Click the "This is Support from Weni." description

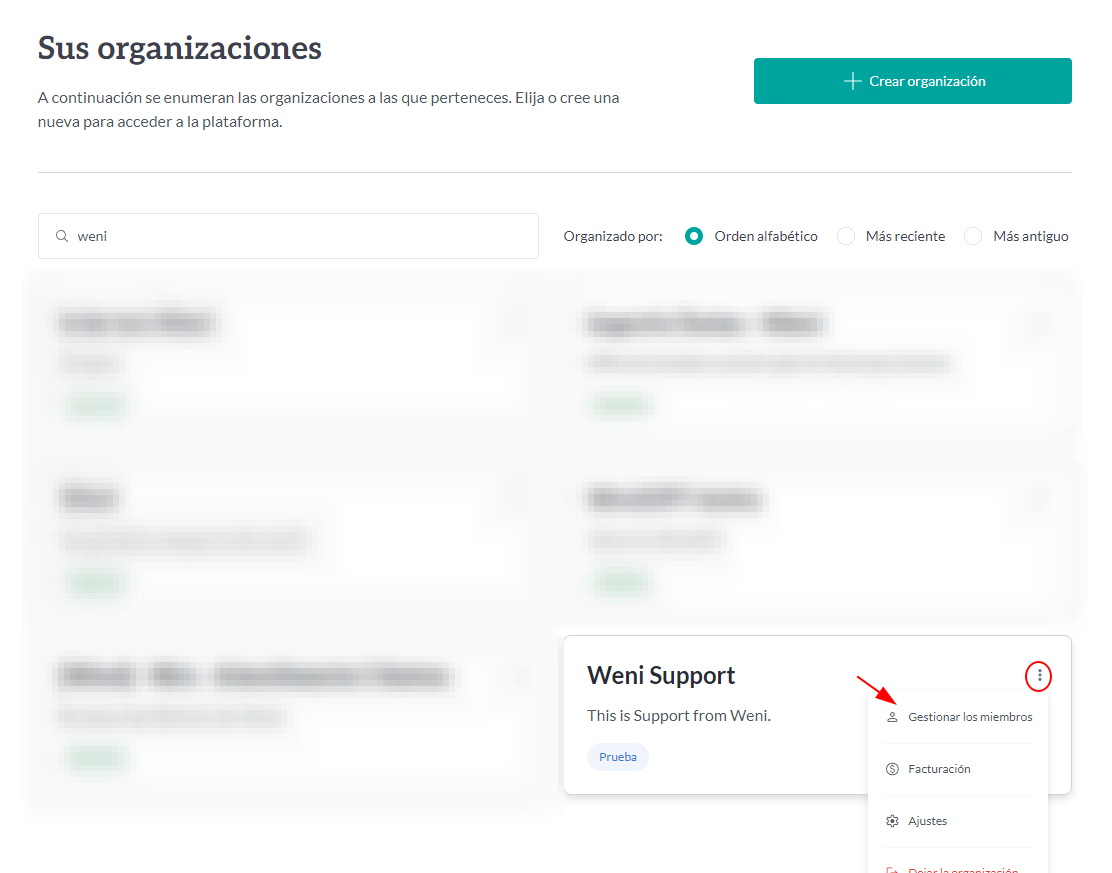point(678,716)
